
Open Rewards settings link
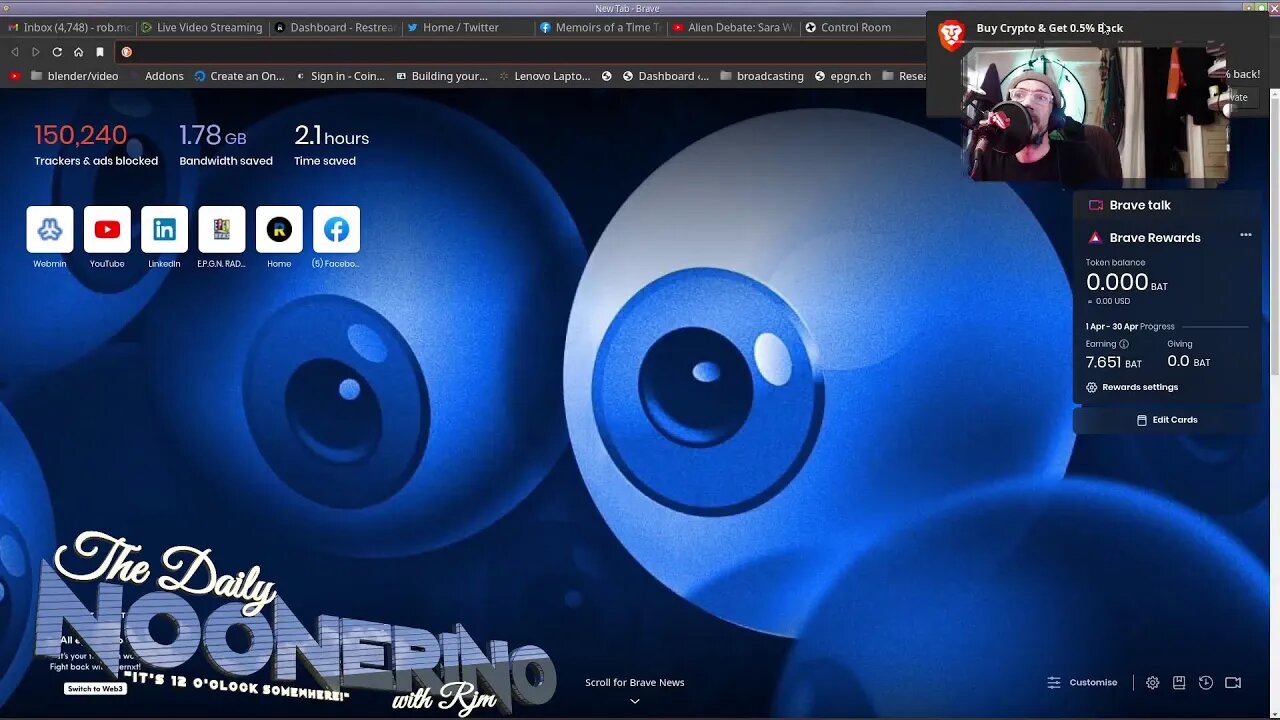[x=1132, y=387]
